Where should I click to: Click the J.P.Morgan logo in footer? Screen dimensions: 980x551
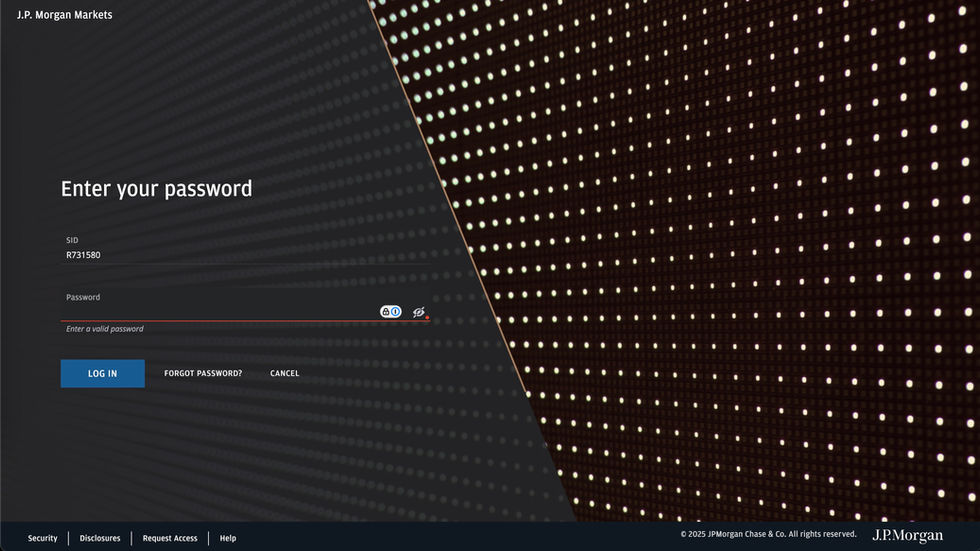tap(908, 536)
